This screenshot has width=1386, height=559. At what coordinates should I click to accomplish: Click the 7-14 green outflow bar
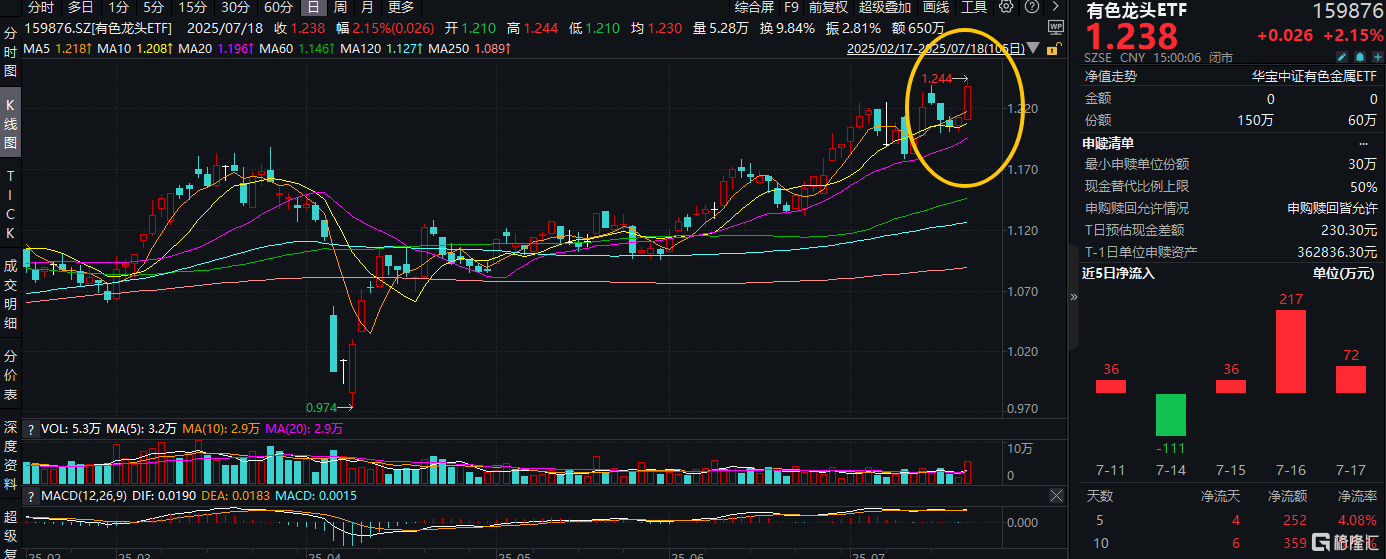[x=1171, y=414]
